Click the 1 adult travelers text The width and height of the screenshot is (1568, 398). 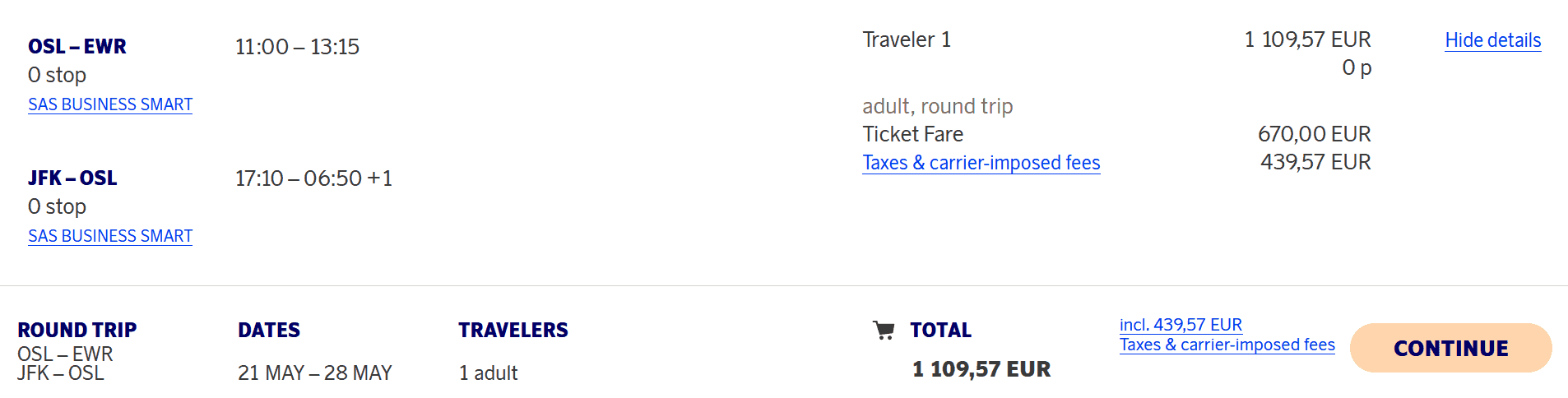point(488,373)
